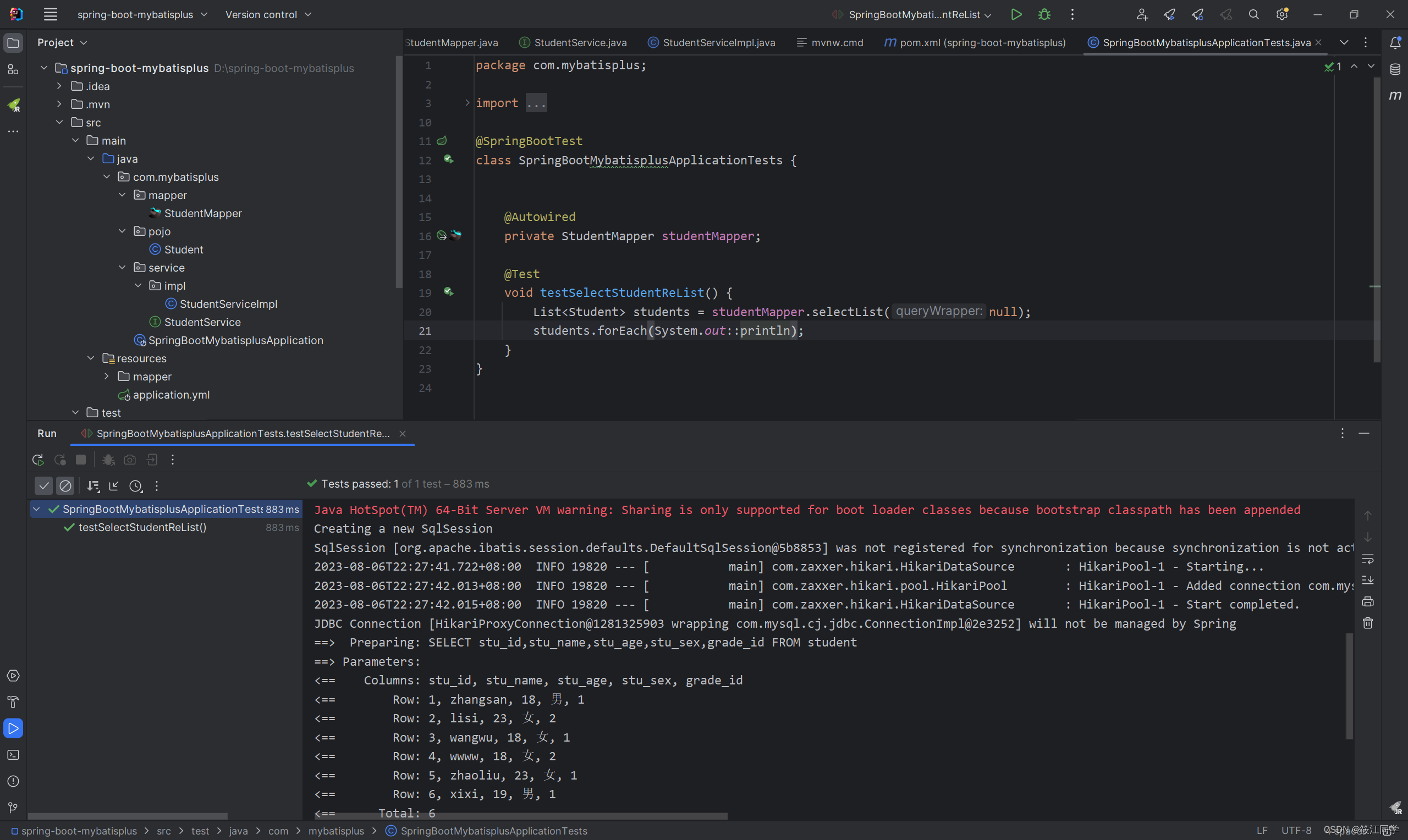Toggle the Run tool window button
The height and width of the screenshot is (840, 1408).
pyautogui.click(x=13, y=728)
